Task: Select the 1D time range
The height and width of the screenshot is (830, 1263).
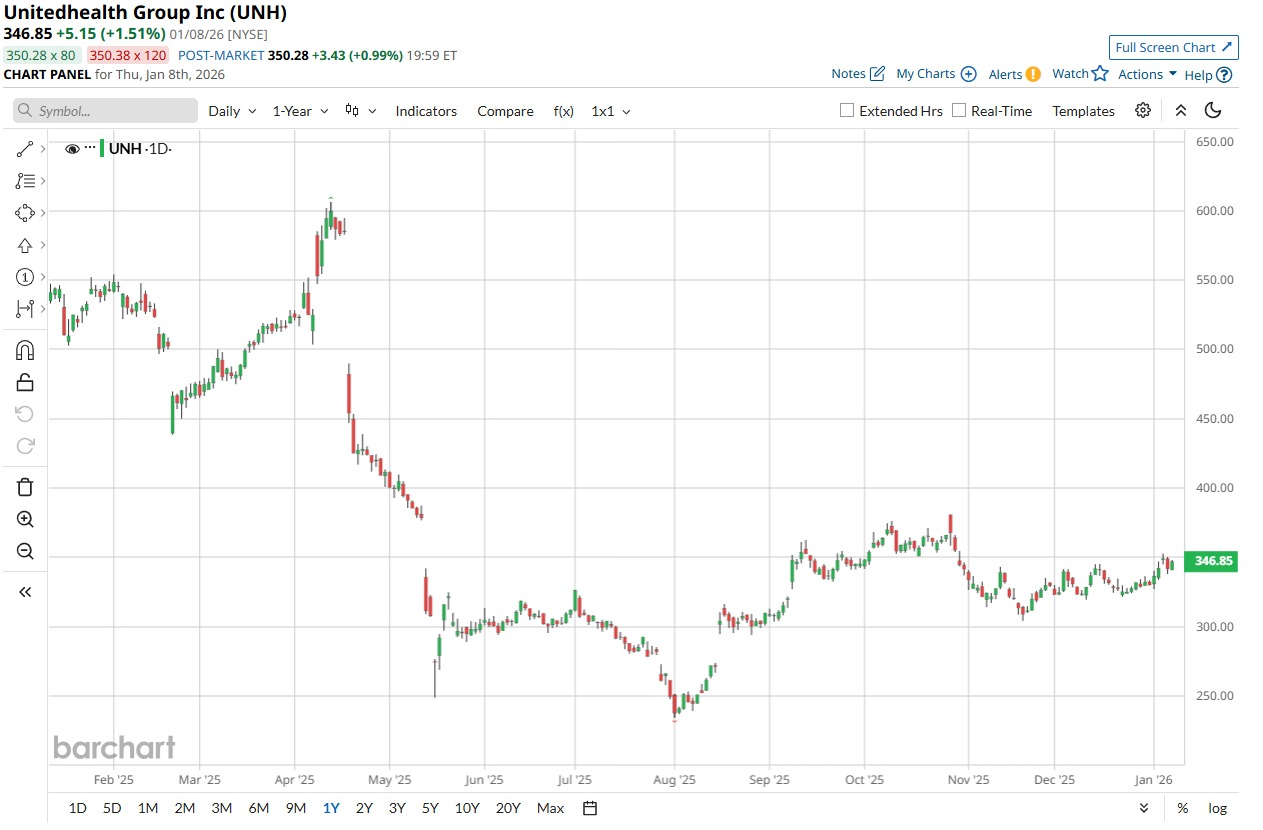Action: 77,808
